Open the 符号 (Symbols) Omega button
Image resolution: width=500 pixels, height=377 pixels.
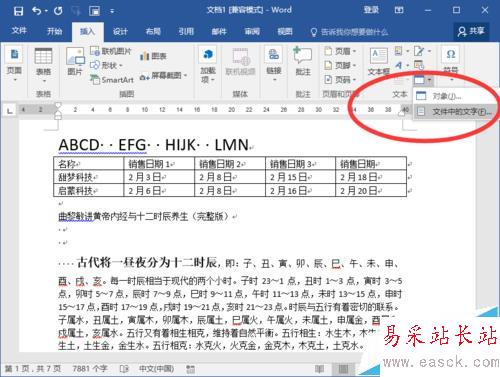451,63
